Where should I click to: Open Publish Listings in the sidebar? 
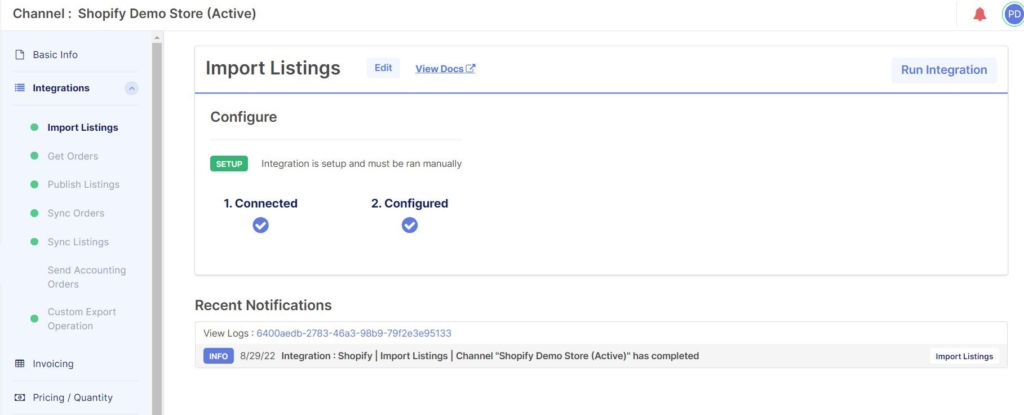(83, 185)
